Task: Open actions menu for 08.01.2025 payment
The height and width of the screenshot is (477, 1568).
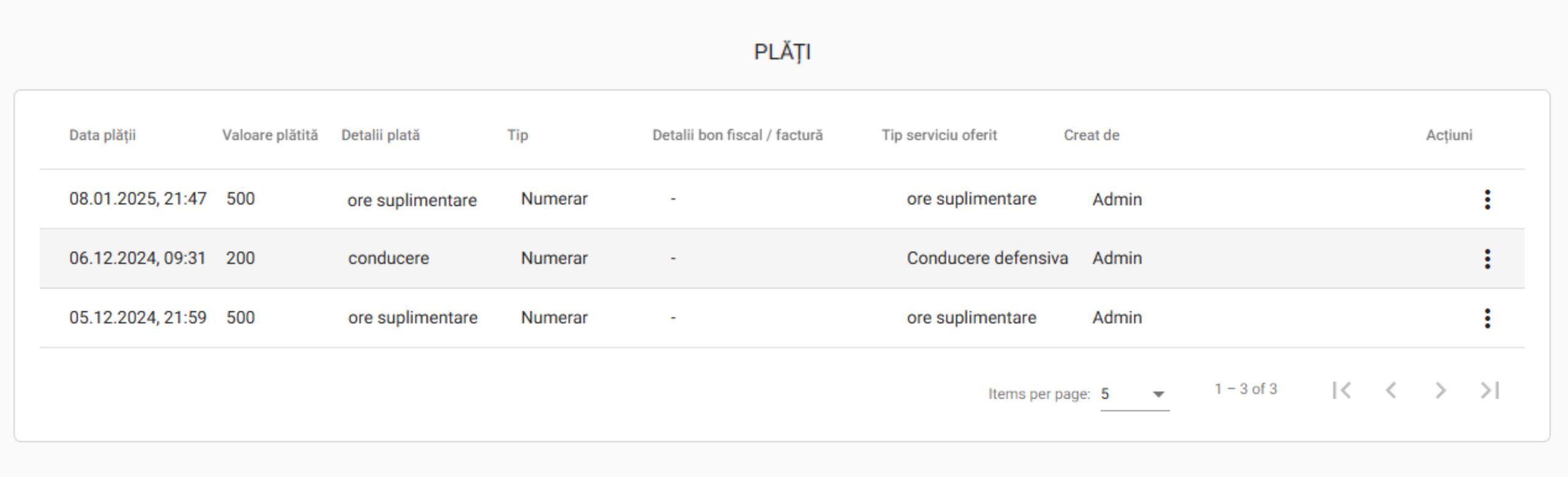Action: click(1487, 199)
